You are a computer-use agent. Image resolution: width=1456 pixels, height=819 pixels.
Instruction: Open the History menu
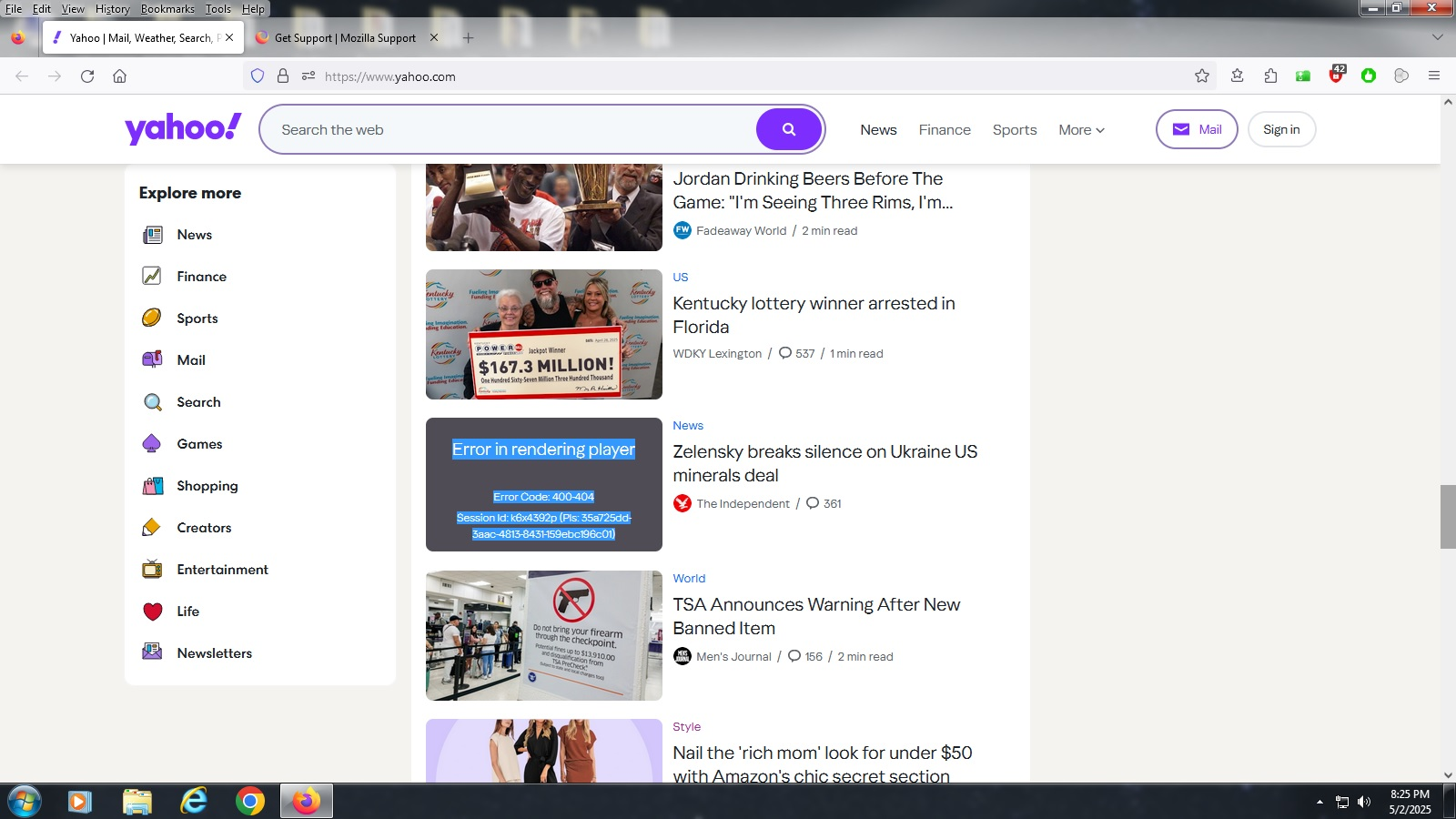pos(113,9)
